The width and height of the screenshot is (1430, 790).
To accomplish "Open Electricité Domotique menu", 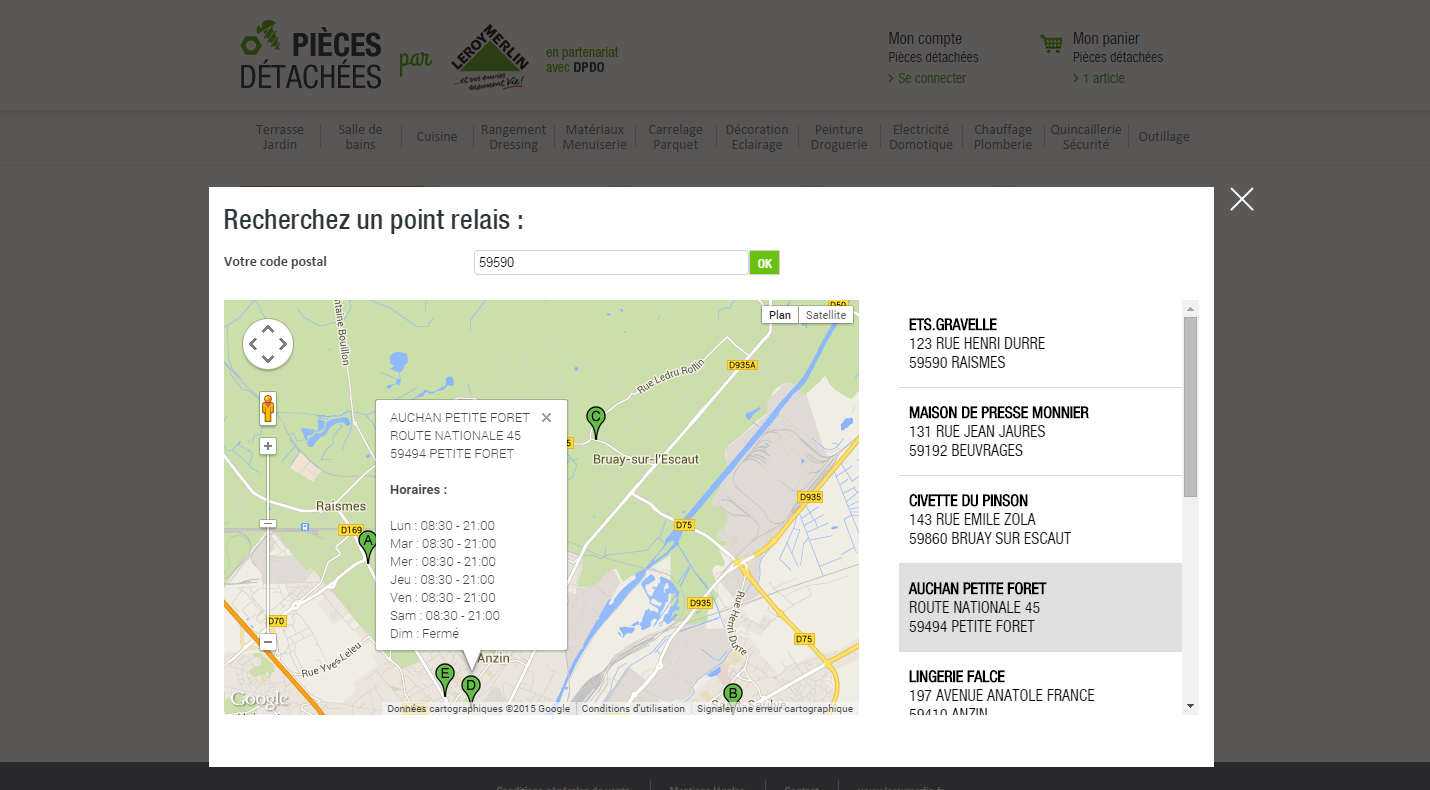I will click(921, 137).
